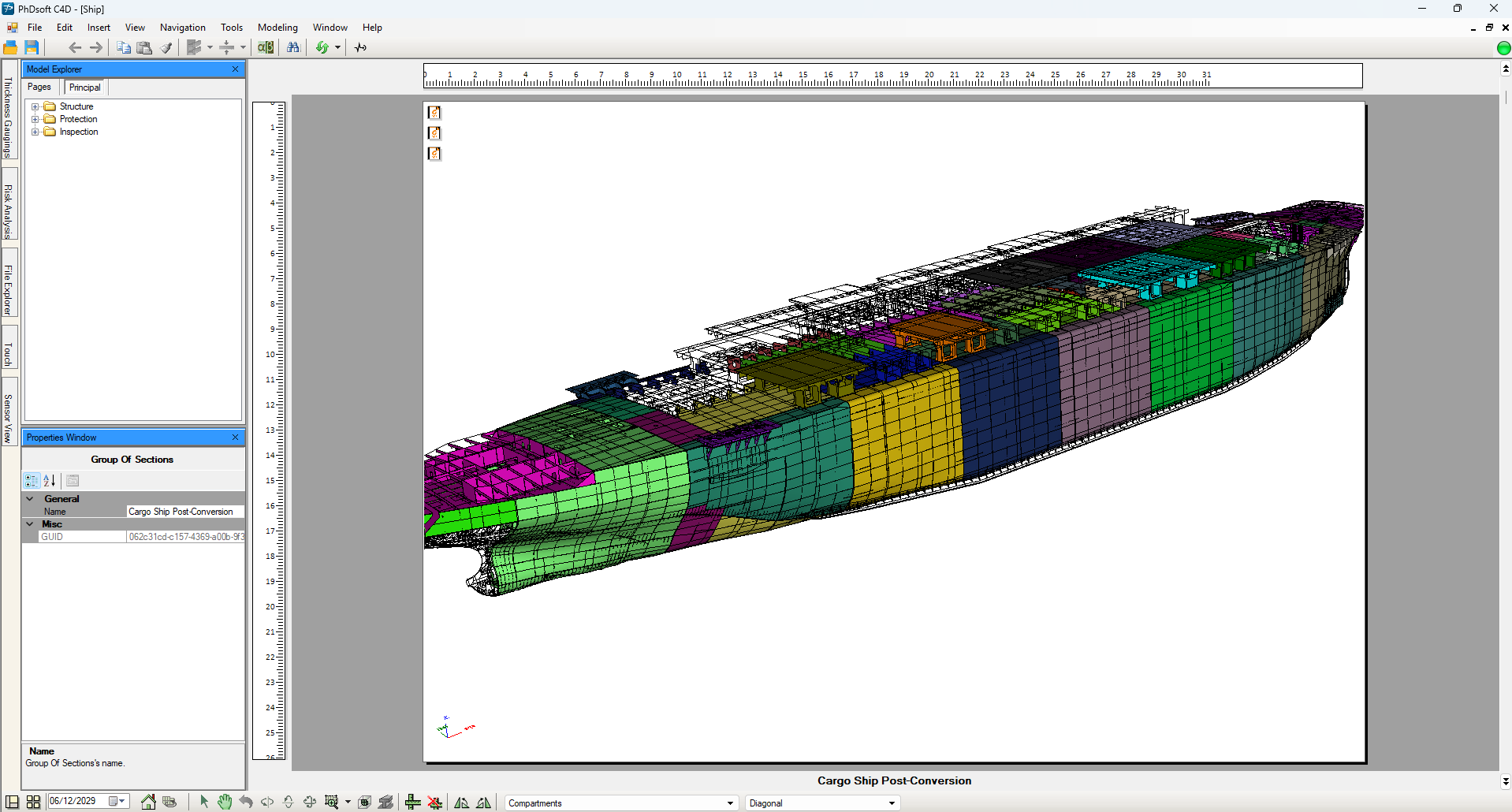Click the zoom window magnifier icon
This screenshot has width=1512, height=812.
point(332,802)
